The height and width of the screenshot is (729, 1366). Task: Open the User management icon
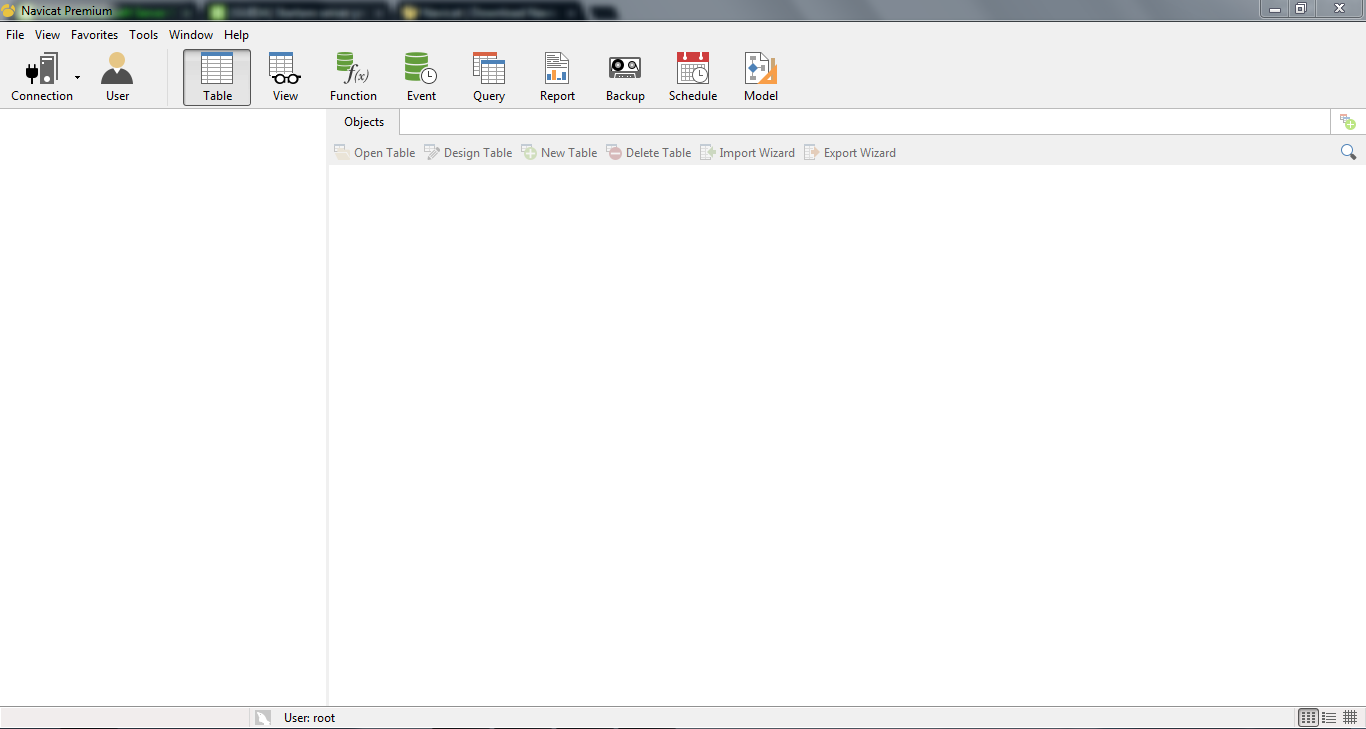[117, 78]
